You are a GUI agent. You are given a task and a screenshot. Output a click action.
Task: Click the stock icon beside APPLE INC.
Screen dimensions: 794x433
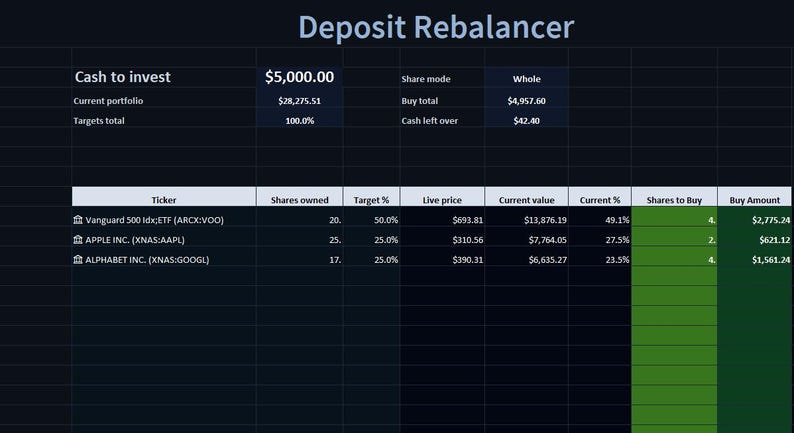point(77,239)
